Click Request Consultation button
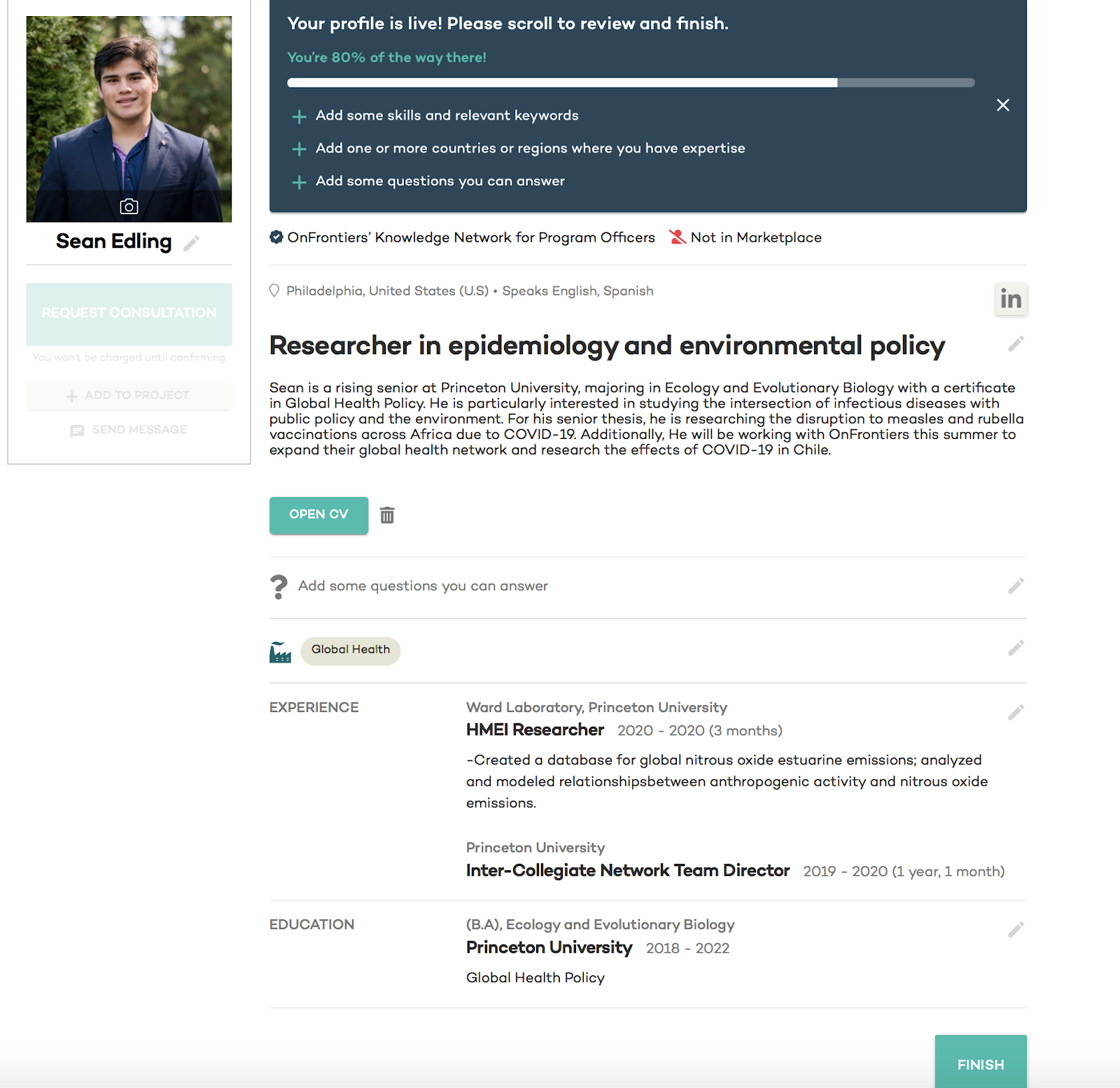 pyautogui.click(x=129, y=314)
